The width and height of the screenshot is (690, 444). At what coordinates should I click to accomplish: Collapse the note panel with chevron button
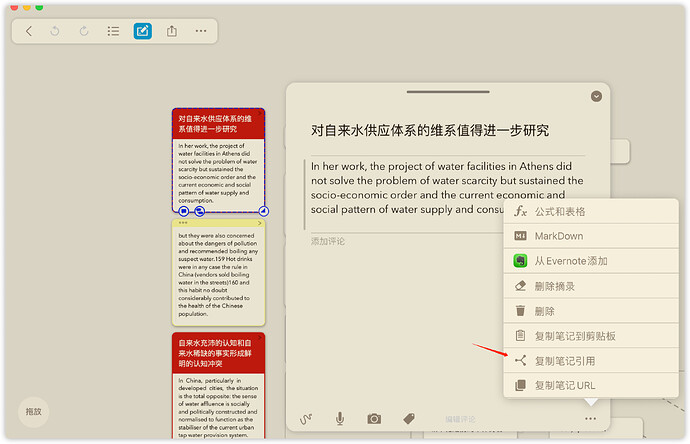point(596,96)
